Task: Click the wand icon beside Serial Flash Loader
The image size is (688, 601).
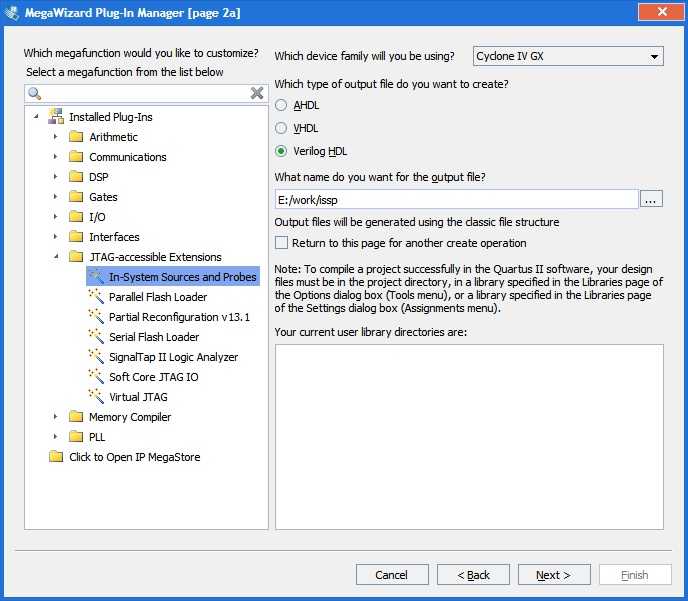Action: coord(96,336)
